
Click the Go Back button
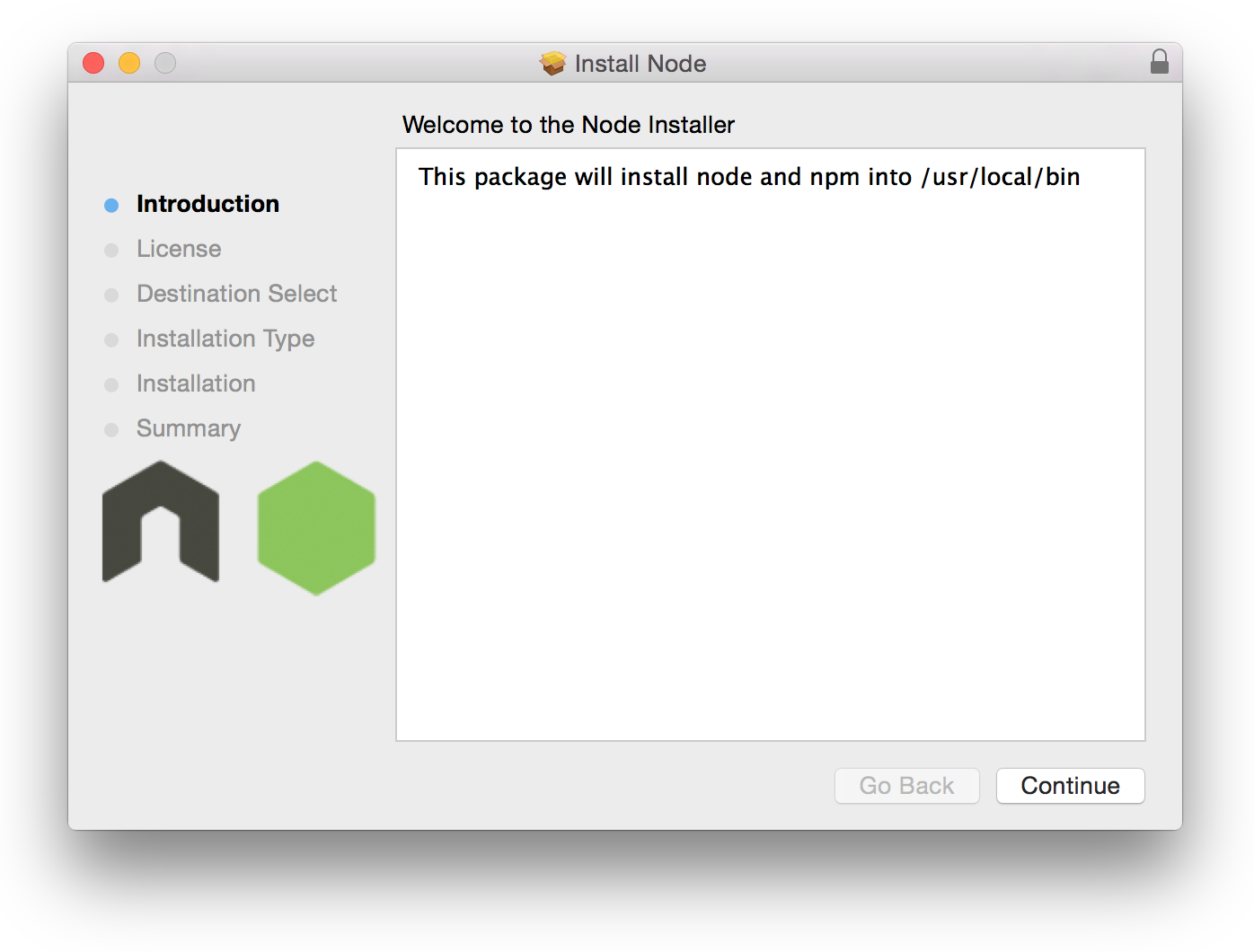906,786
